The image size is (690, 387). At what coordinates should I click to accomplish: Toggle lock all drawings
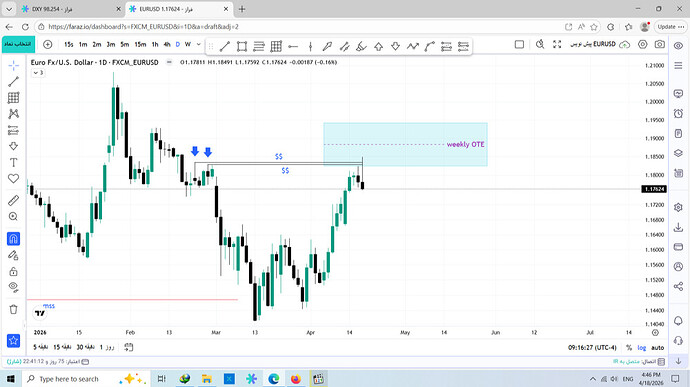(x=13, y=271)
